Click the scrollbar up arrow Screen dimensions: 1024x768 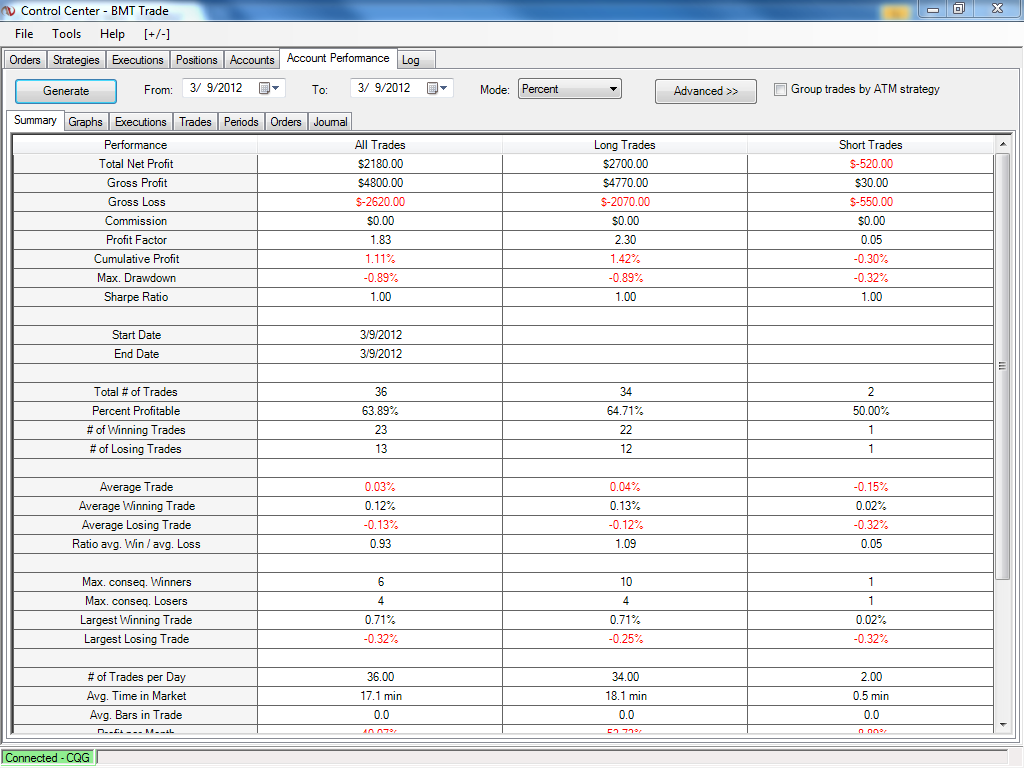(x=1002, y=144)
